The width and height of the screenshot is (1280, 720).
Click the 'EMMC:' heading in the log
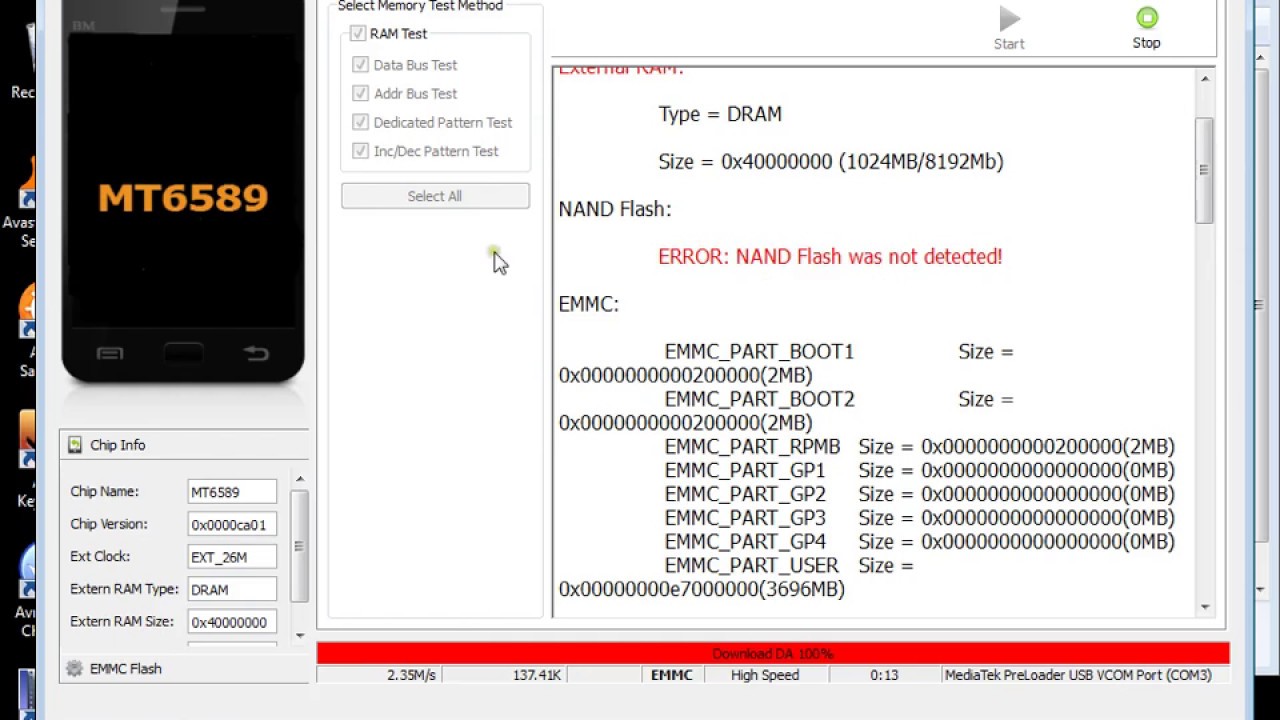pos(589,304)
